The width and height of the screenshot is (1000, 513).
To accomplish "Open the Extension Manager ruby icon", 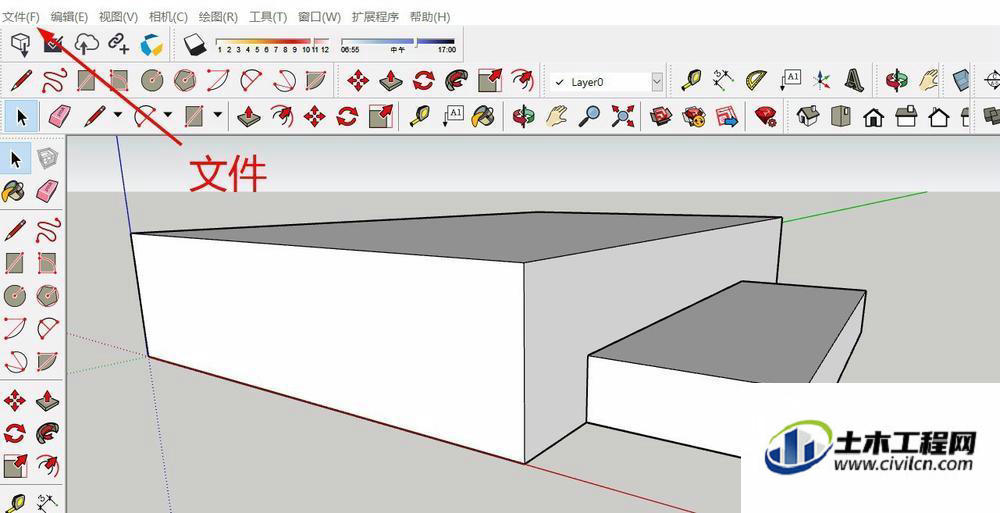I will pos(765,116).
